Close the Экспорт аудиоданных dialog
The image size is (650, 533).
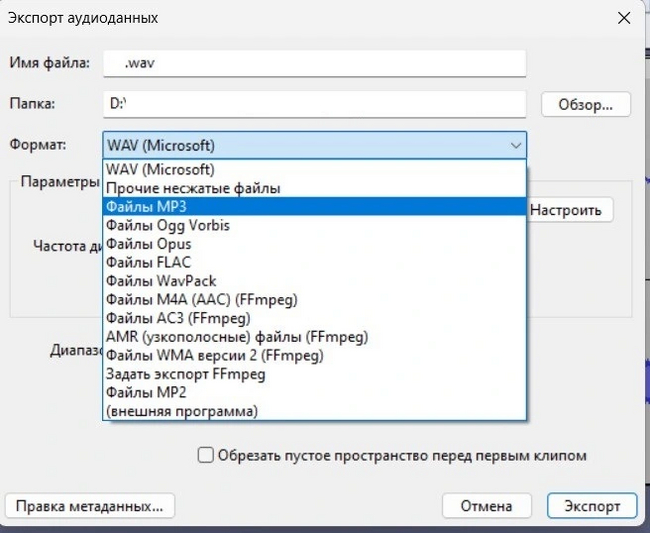625,18
